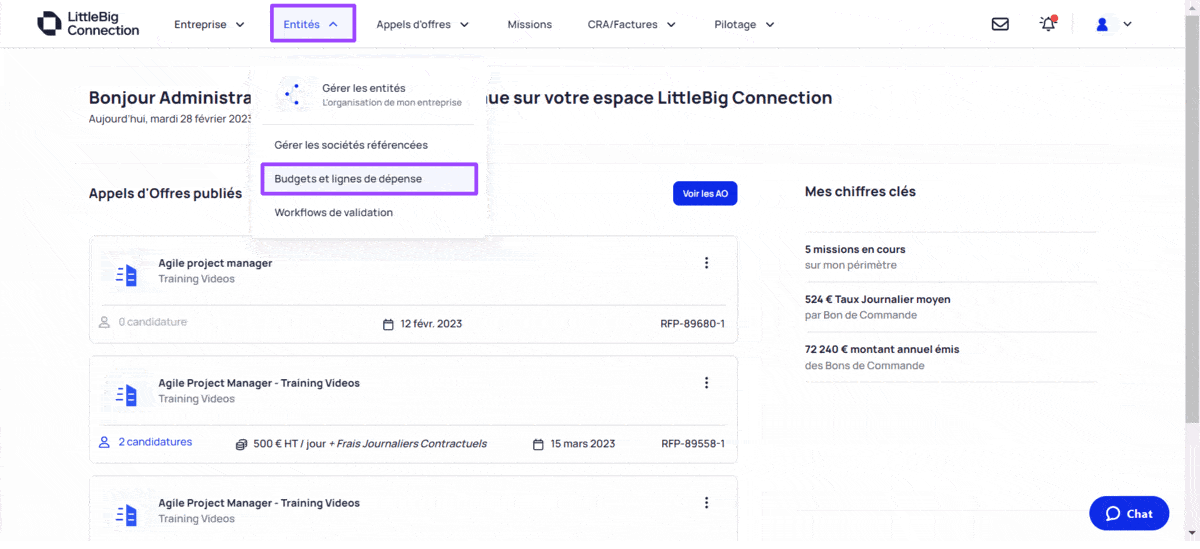1200x549 pixels.
Task: Open the Appels d'offres menu
Action: [x=423, y=24]
